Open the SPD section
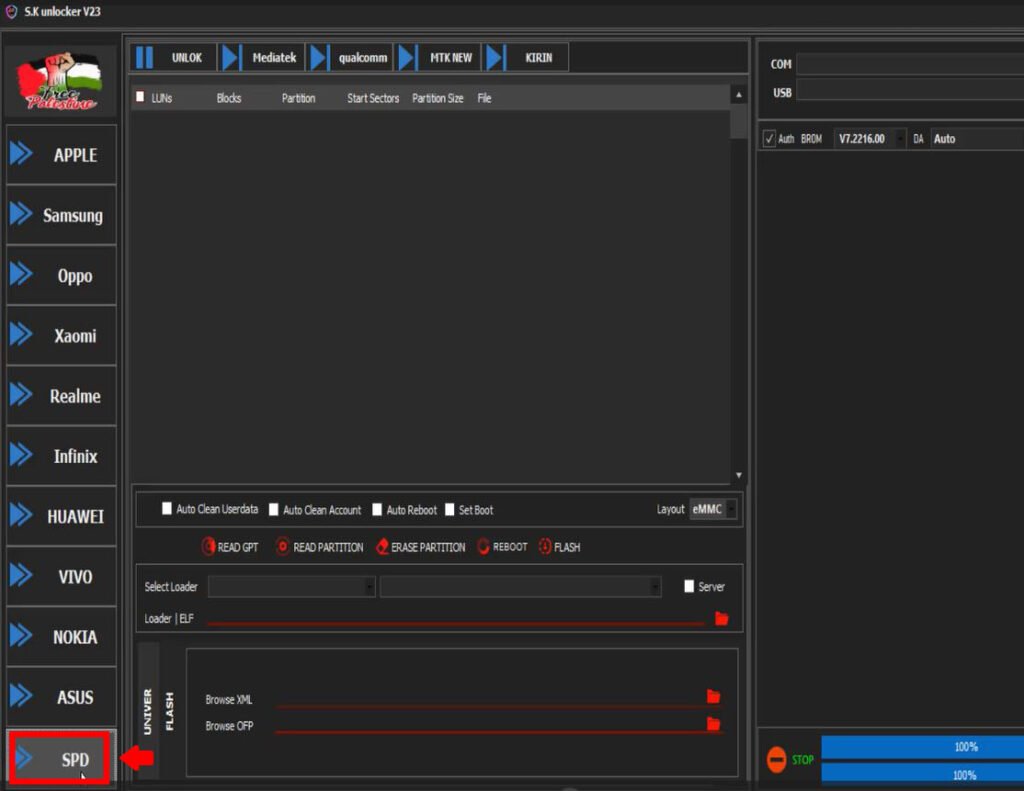Image resolution: width=1024 pixels, height=791 pixels. 60,758
